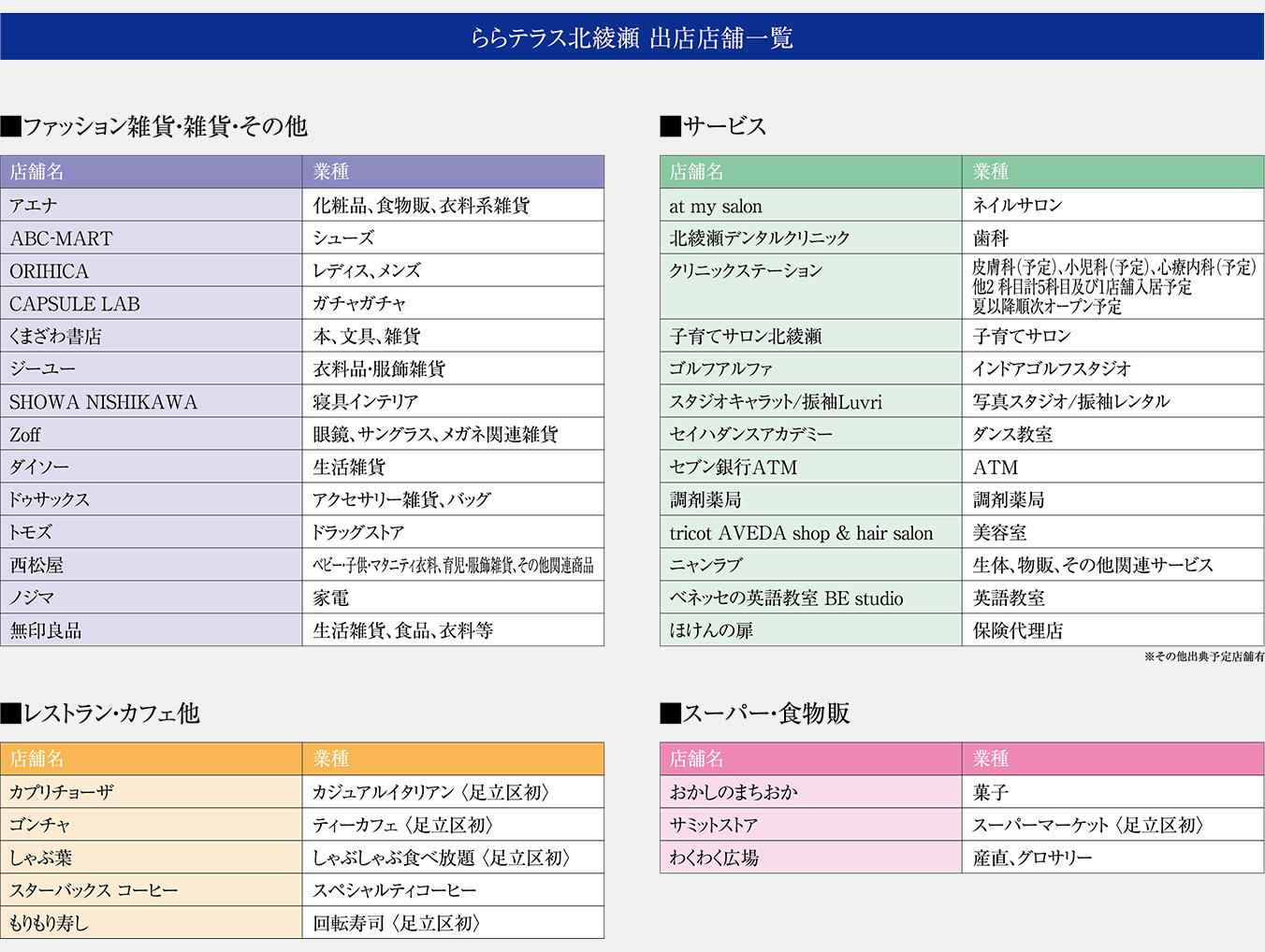Click the もりもり寿し store cell
The height and width of the screenshot is (952, 1265).
coord(152,923)
